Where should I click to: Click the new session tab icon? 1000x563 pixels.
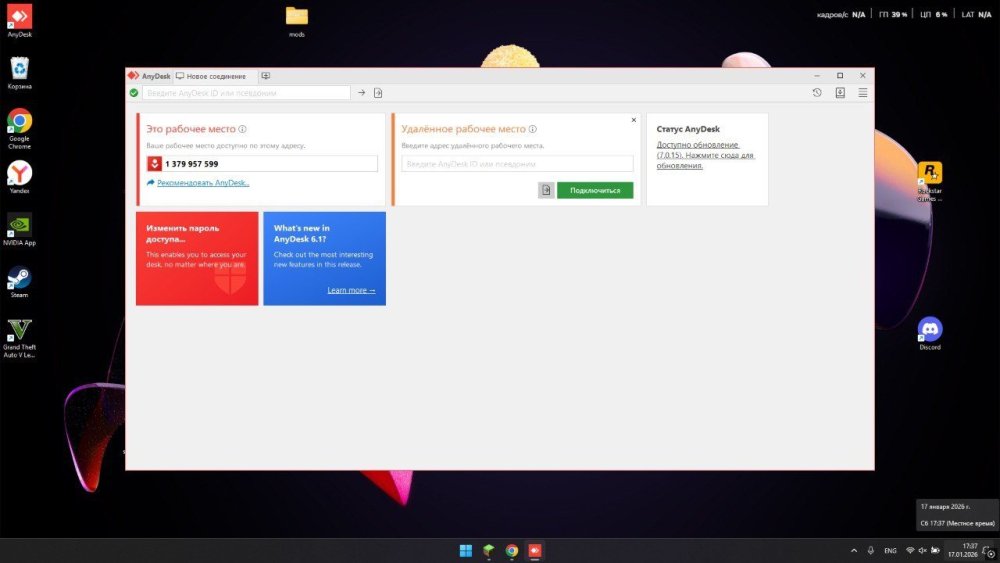click(x=266, y=76)
